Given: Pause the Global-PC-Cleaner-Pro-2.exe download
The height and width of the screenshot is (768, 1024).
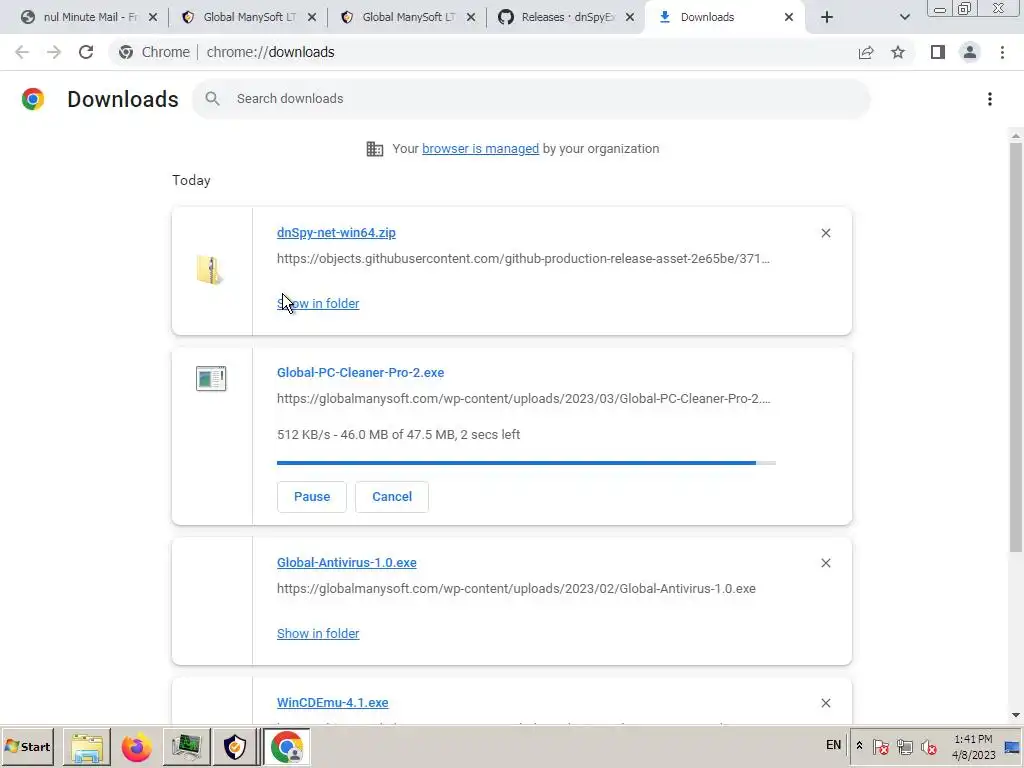Looking at the screenshot, I should (x=312, y=497).
